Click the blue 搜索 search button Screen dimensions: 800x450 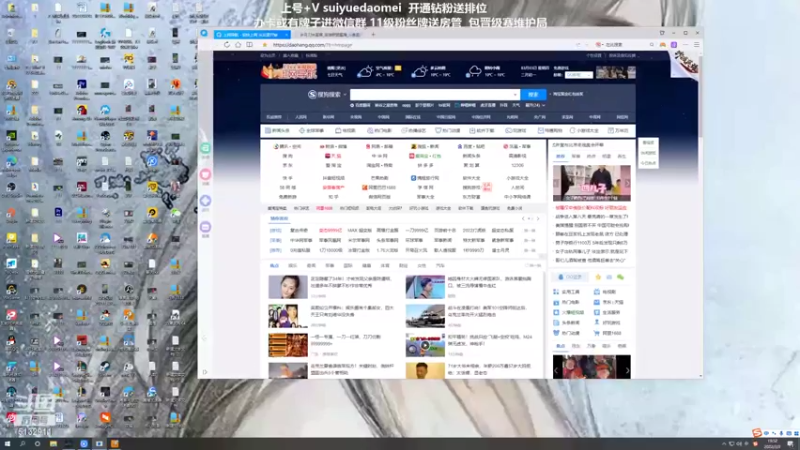click(533, 94)
